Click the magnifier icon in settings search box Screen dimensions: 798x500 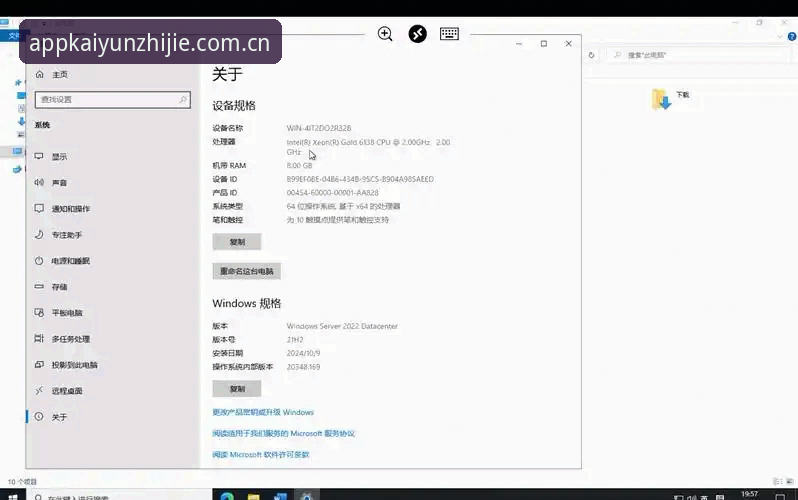(x=183, y=99)
